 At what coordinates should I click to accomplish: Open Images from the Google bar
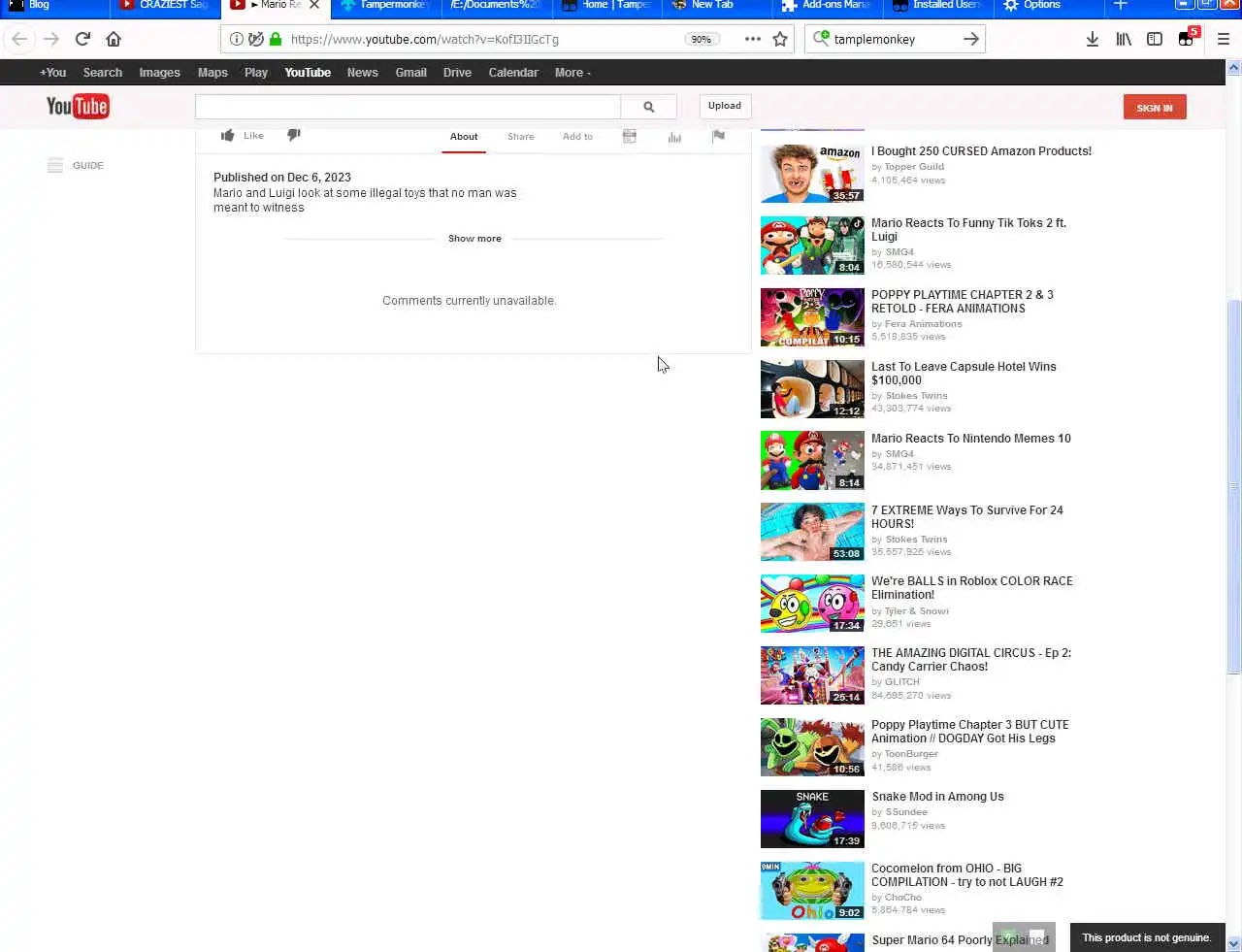point(159,73)
